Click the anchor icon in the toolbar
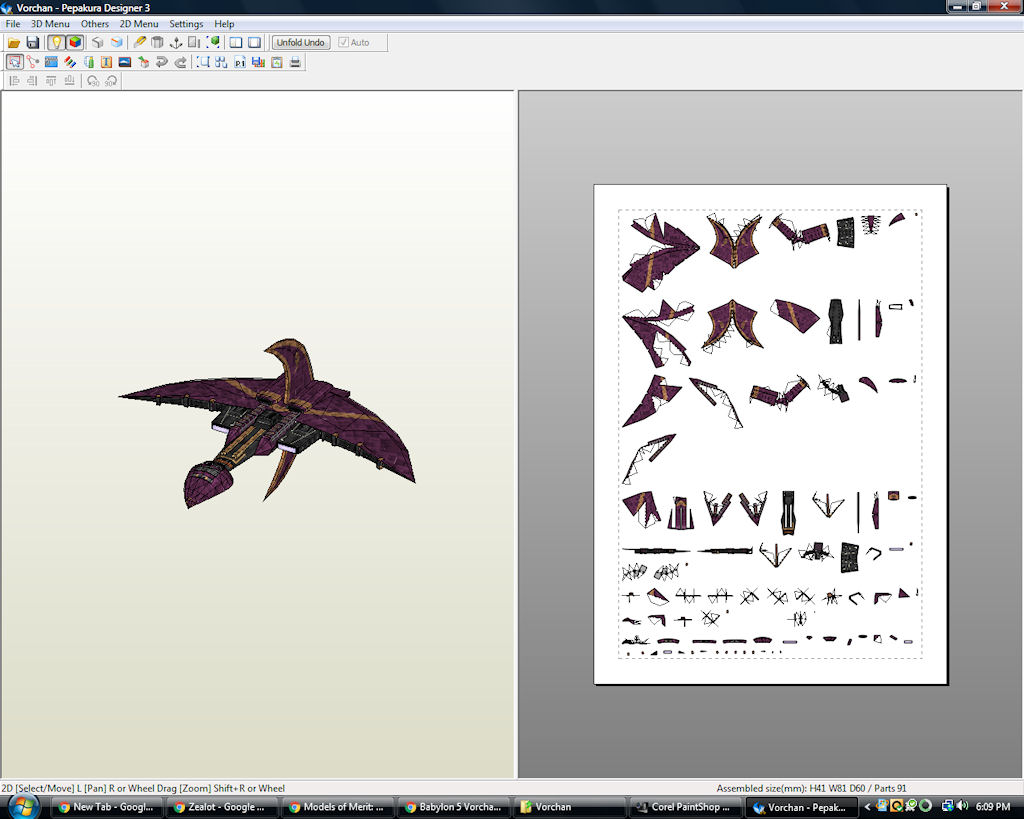Screen dimensions: 1024x819 point(176,42)
